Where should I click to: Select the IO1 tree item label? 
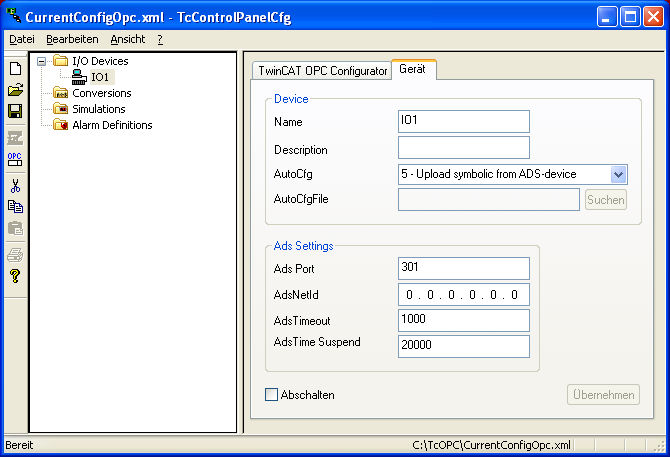(x=101, y=77)
